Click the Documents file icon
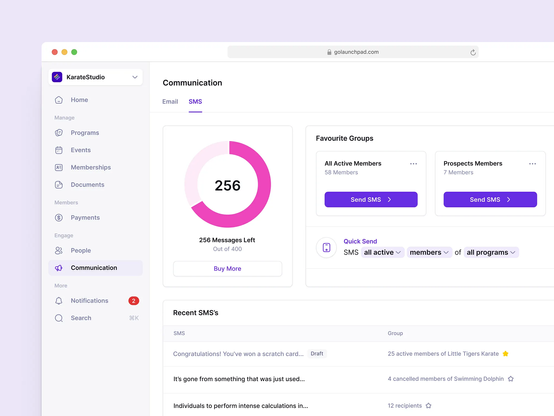Screen dimensions: 554x416 [59, 185]
